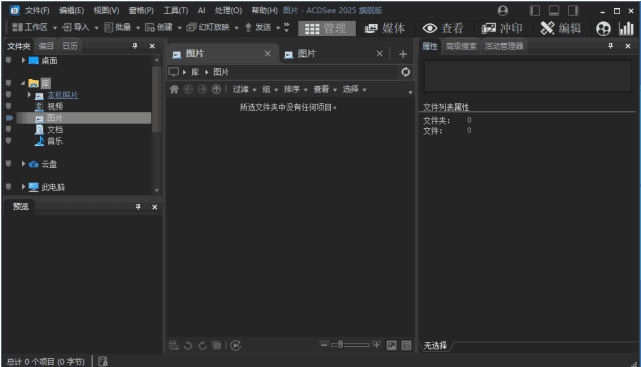This screenshot has height=367, width=641.
Task: Switch to the 高级搜索 advanced search tab
Action: coord(461,46)
